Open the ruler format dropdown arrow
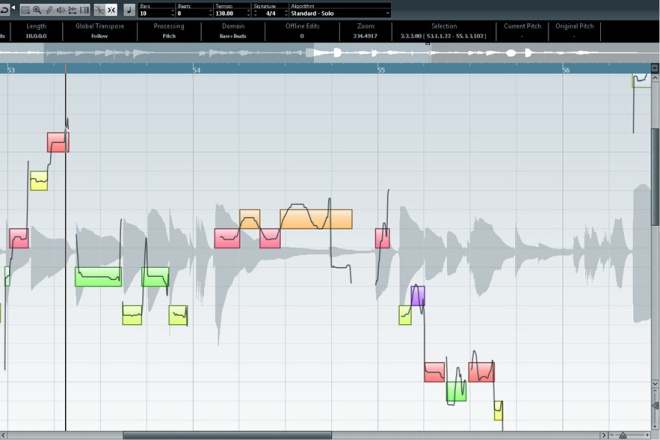 (655, 68)
